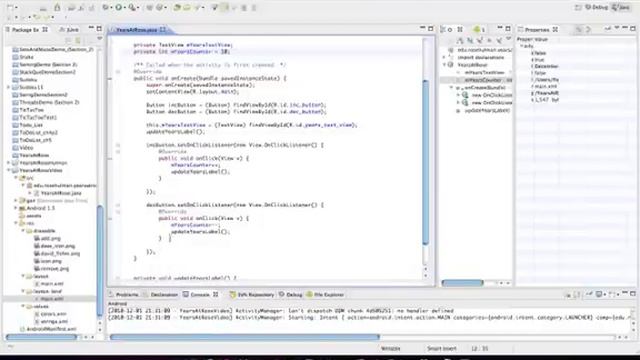The height and width of the screenshot is (360, 640).
Task: Click the Sort outline alphabetically icon
Action: tap(460, 40)
